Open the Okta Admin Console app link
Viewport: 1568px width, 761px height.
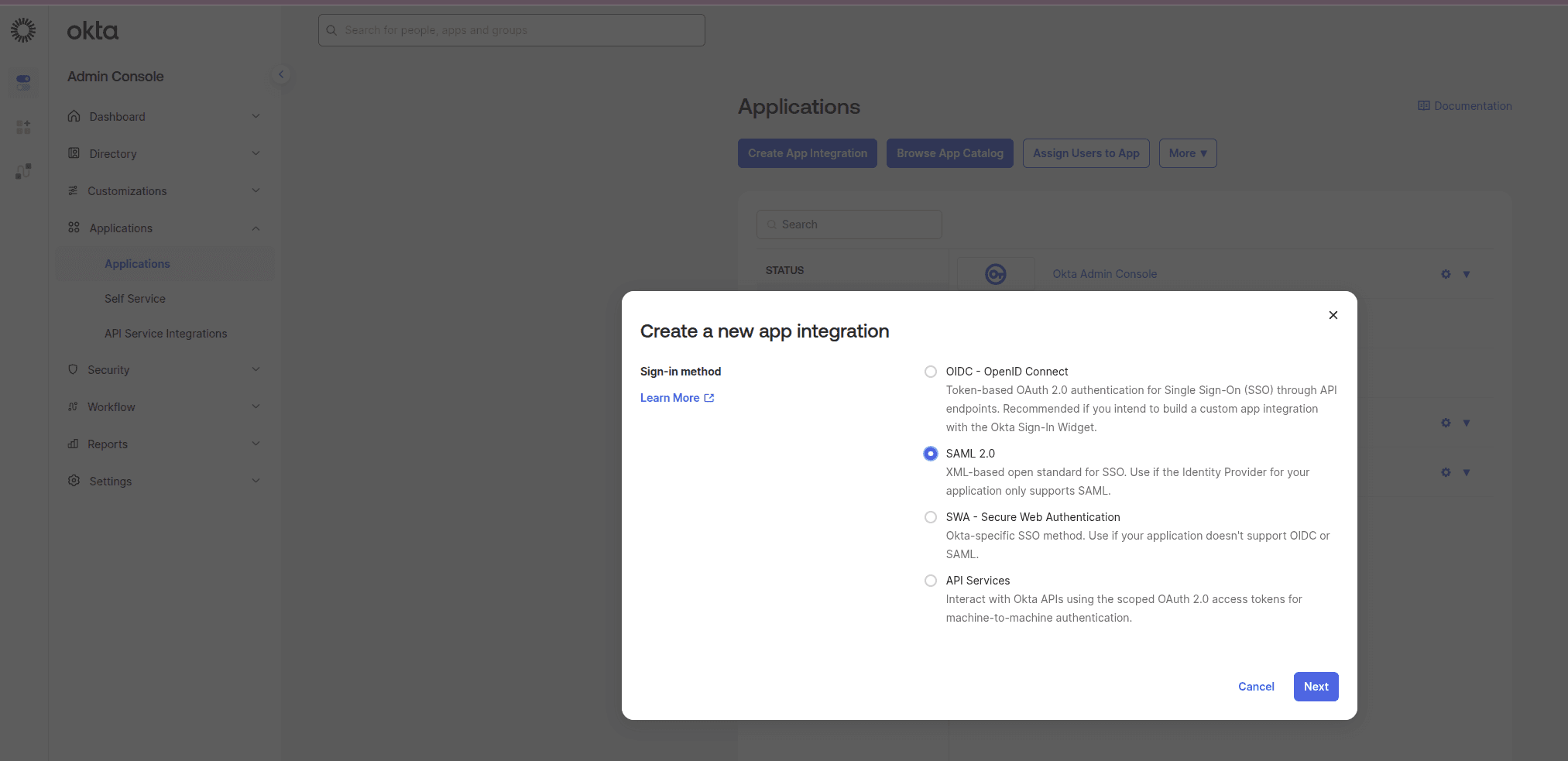click(x=1105, y=274)
